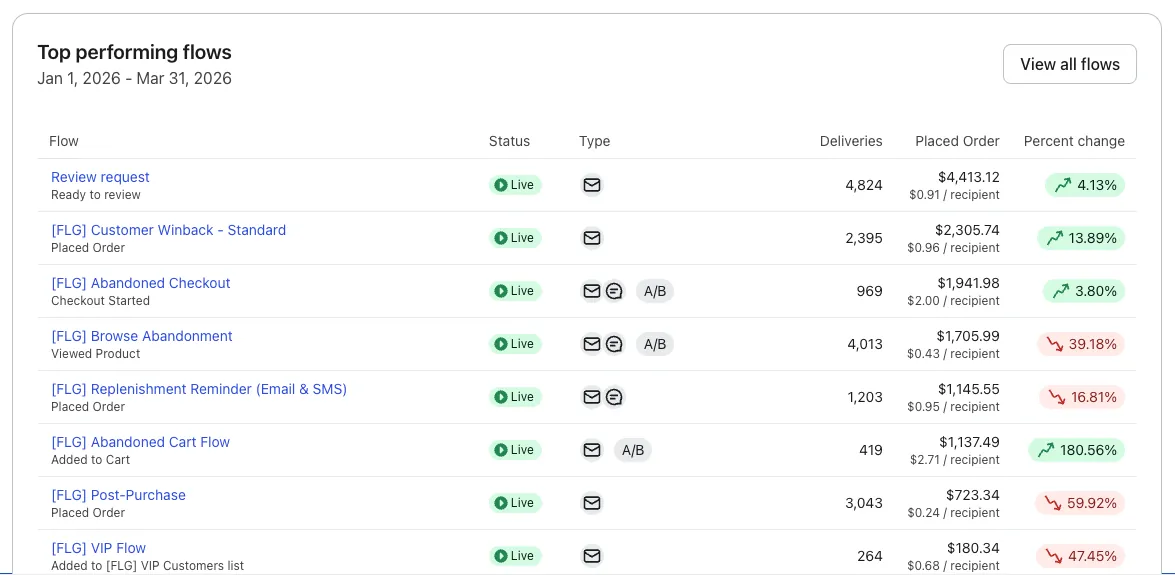Open the Abandoned Cart Flow link
The width and height of the screenshot is (1175, 575).
click(140, 442)
